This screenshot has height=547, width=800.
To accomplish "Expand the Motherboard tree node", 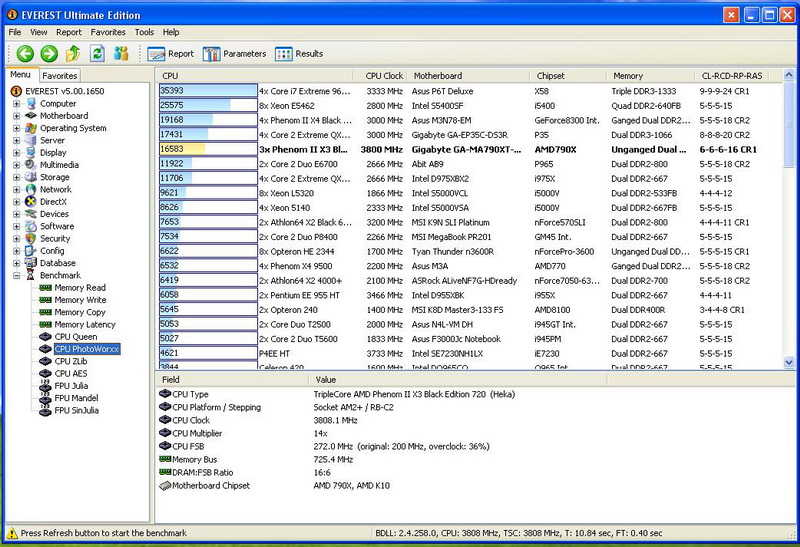I will (16, 116).
